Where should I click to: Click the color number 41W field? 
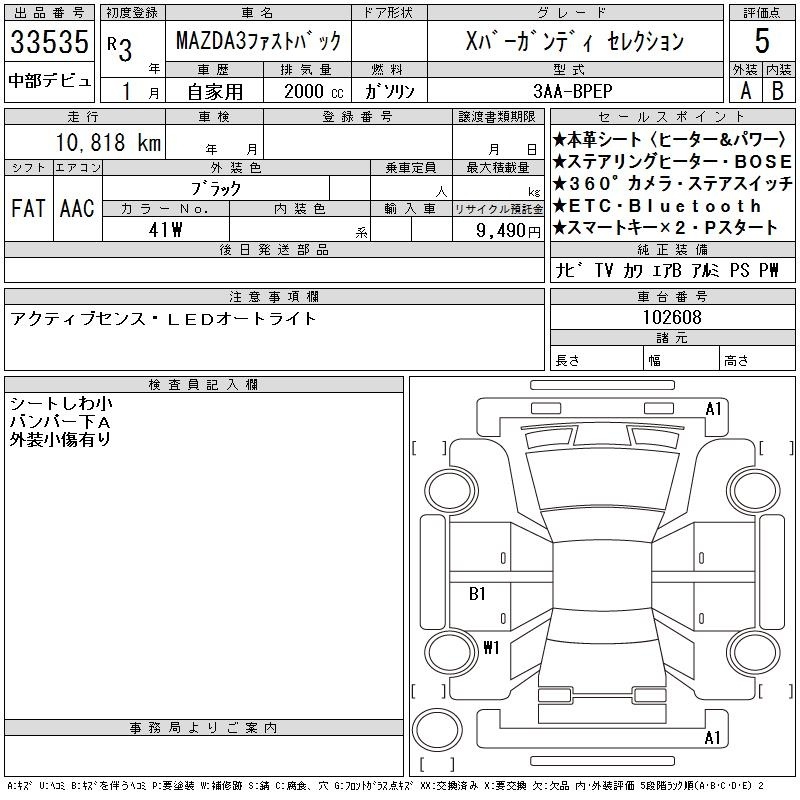click(x=165, y=229)
